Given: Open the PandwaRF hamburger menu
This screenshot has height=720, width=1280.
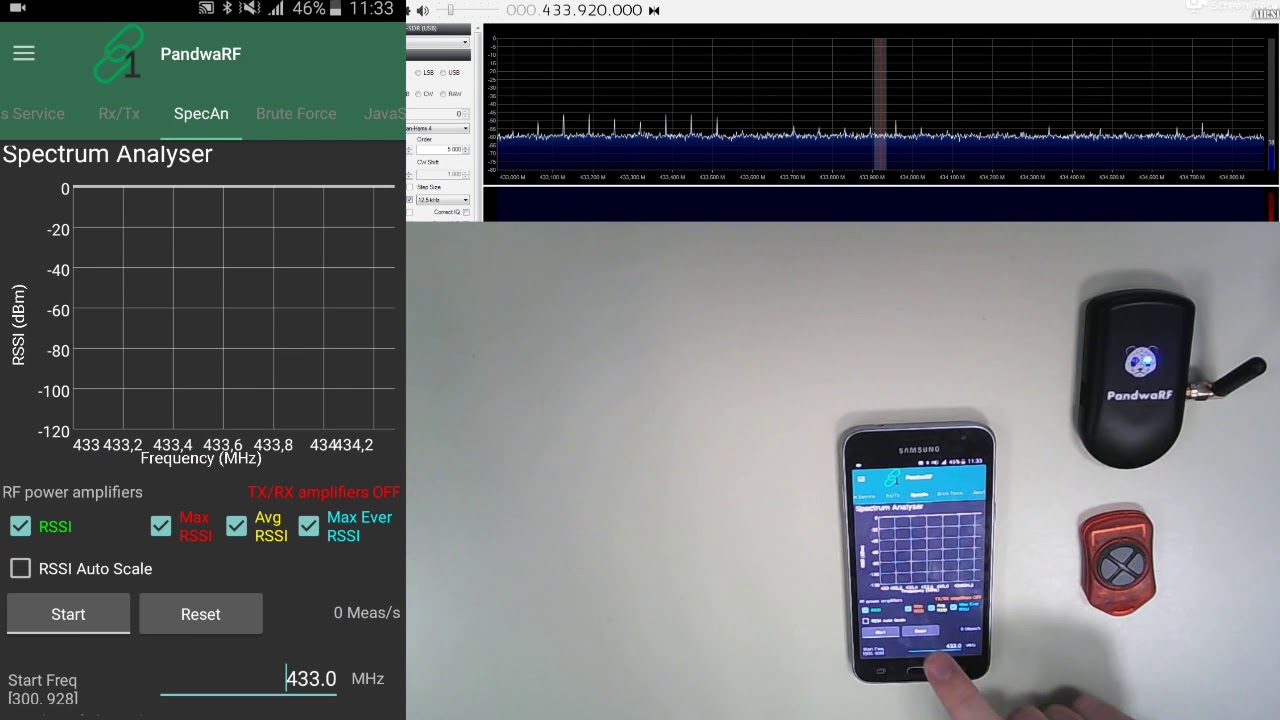Looking at the screenshot, I should pos(24,54).
